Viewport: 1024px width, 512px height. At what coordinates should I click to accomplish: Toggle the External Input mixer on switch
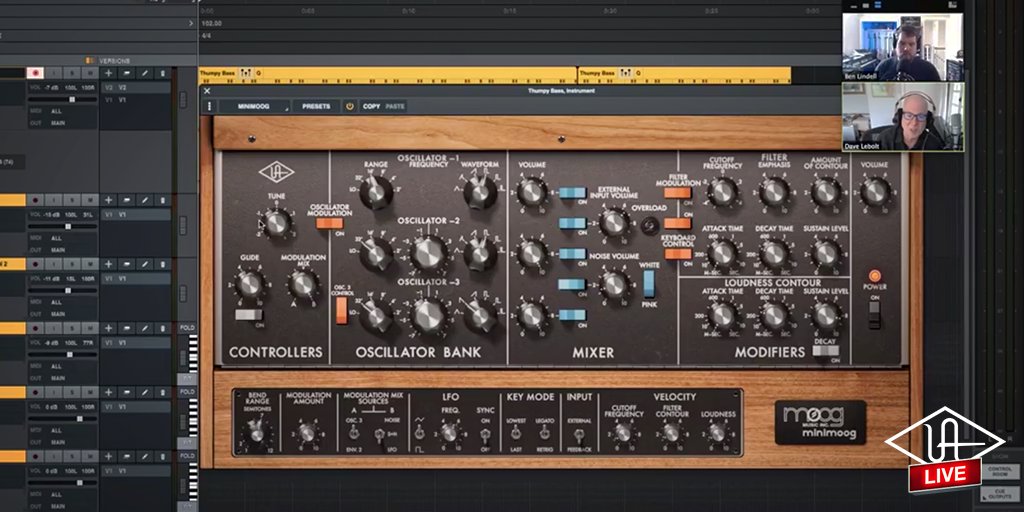[x=572, y=223]
